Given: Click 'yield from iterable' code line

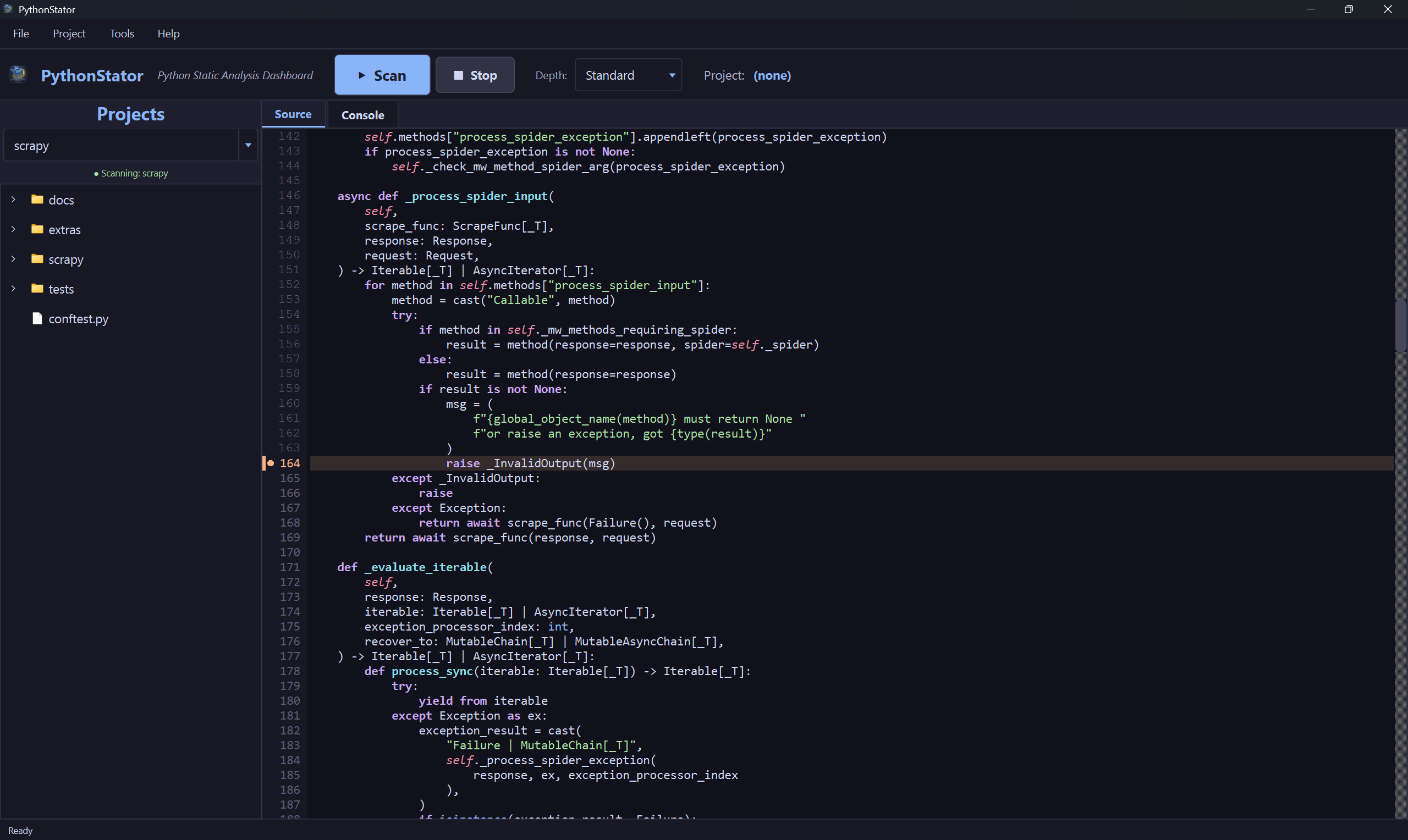Looking at the screenshot, I should click(x=483, y=701).
